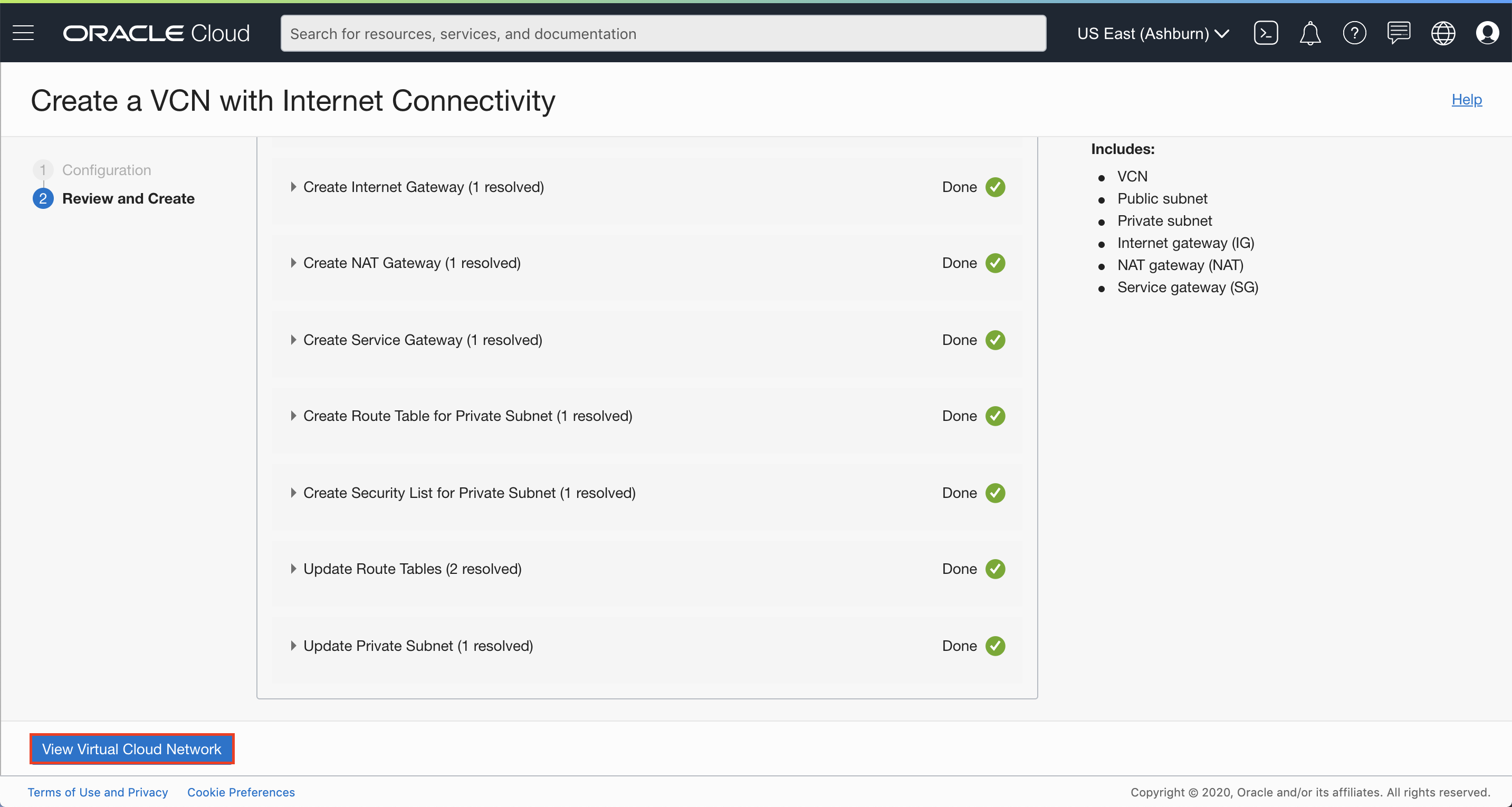
Task: Open the language globe menu
Action: [x=1443, y=33]
